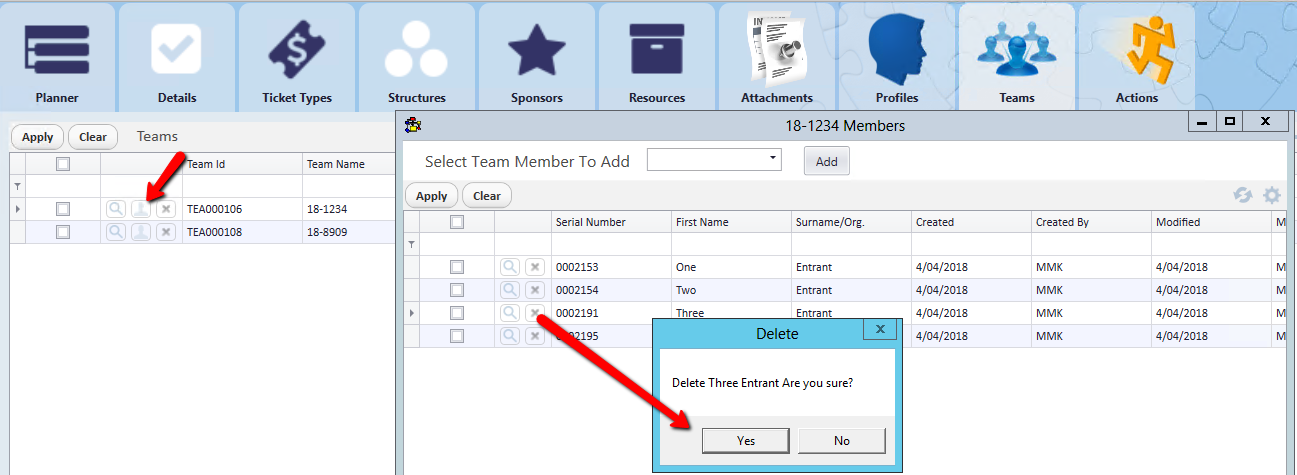Confirm deletion by clicking Yes
The height and width of the screenshot is (475, 1297).
coord(746,440)
